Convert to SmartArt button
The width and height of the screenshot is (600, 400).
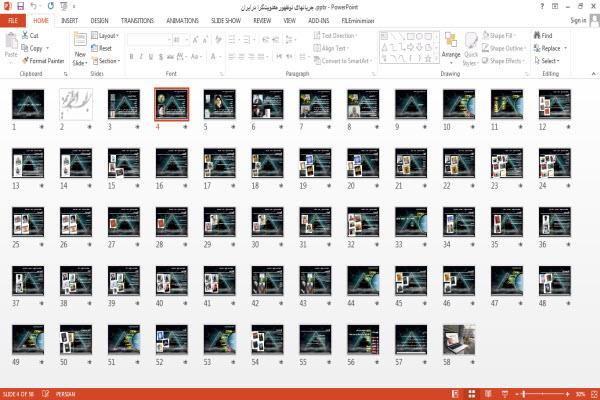[342, 60]
